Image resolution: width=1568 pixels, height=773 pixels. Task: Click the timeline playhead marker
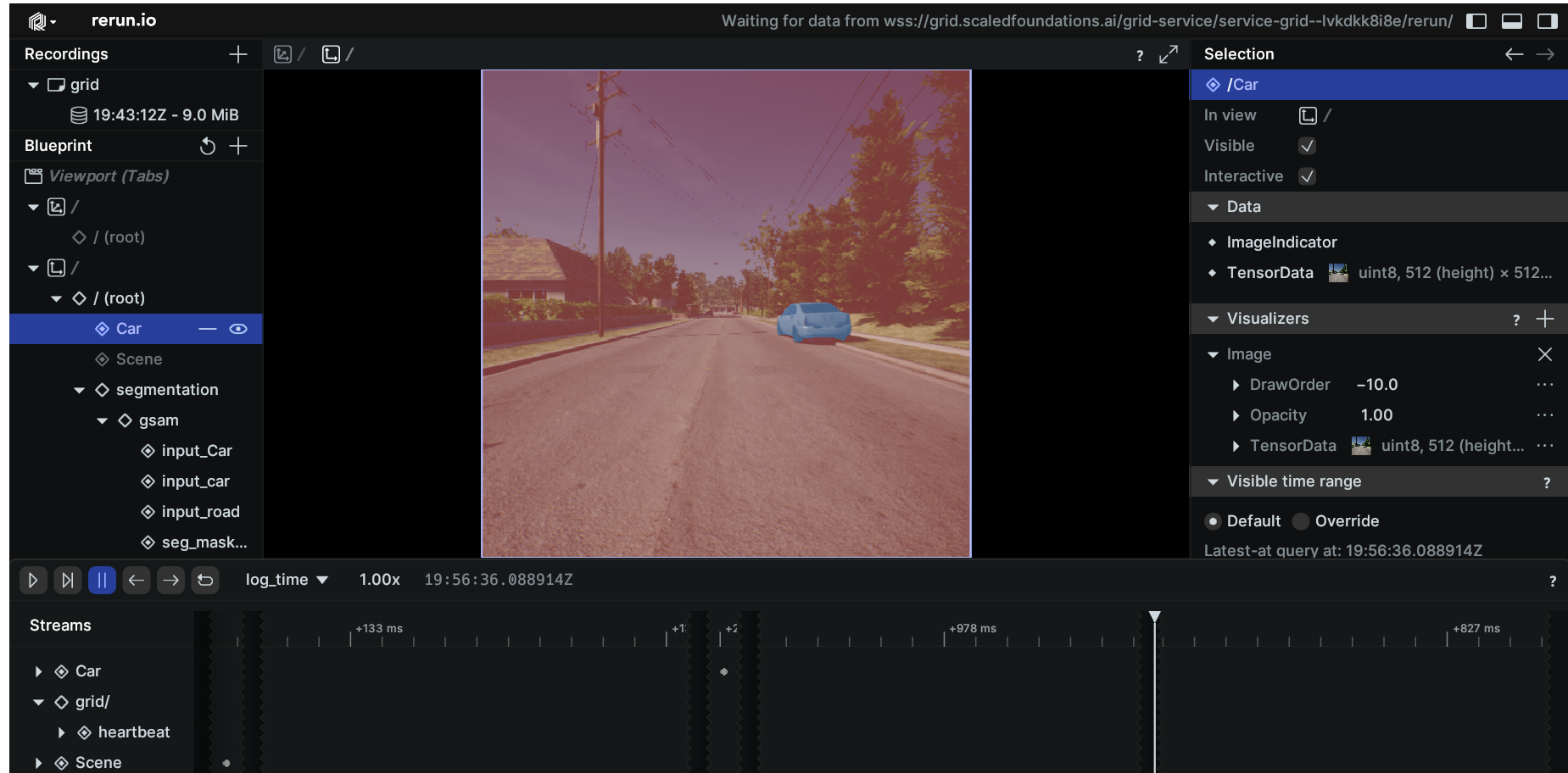[x=1154, y=617]
